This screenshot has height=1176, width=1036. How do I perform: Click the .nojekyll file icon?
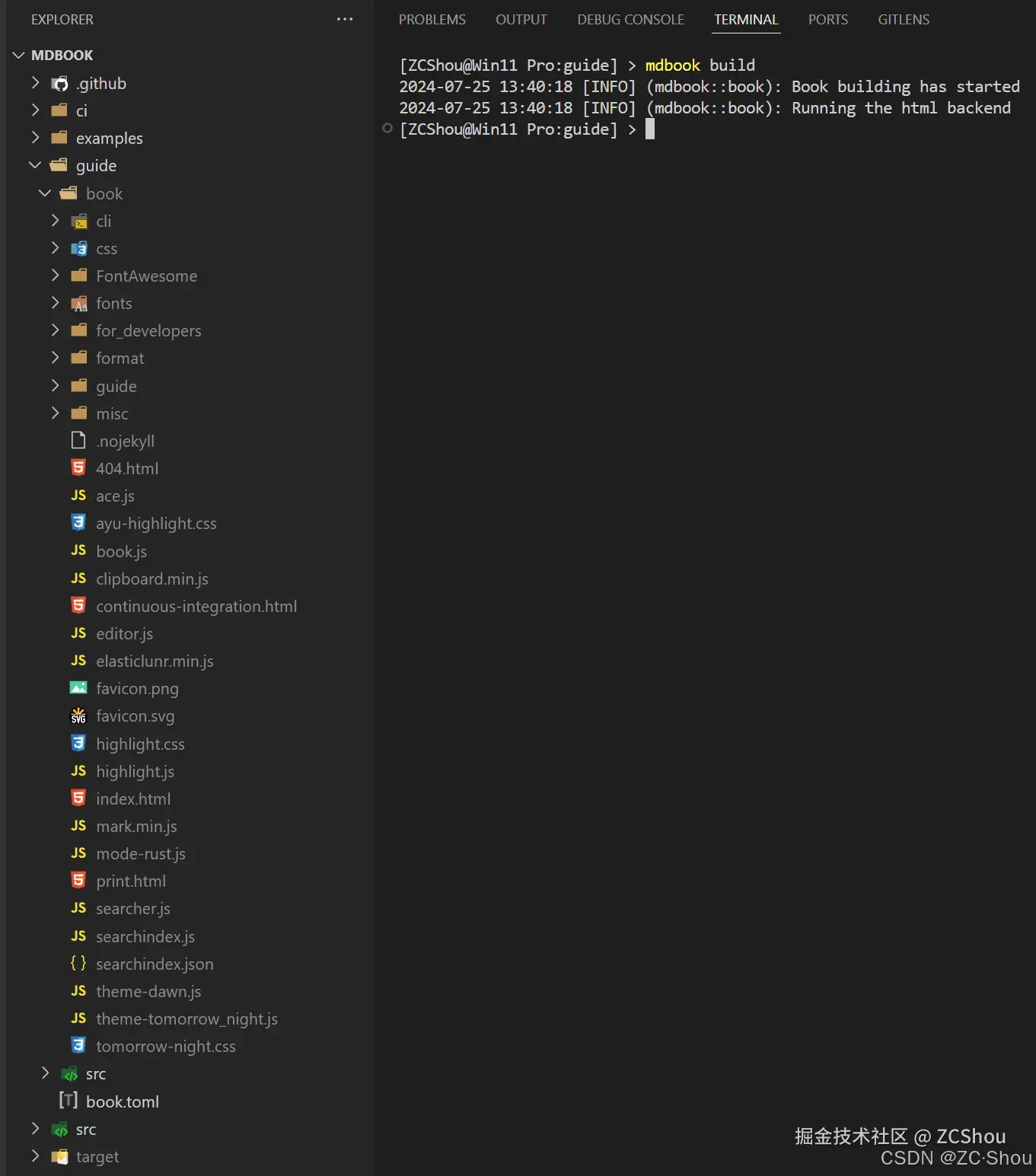[x=78, y=441]
